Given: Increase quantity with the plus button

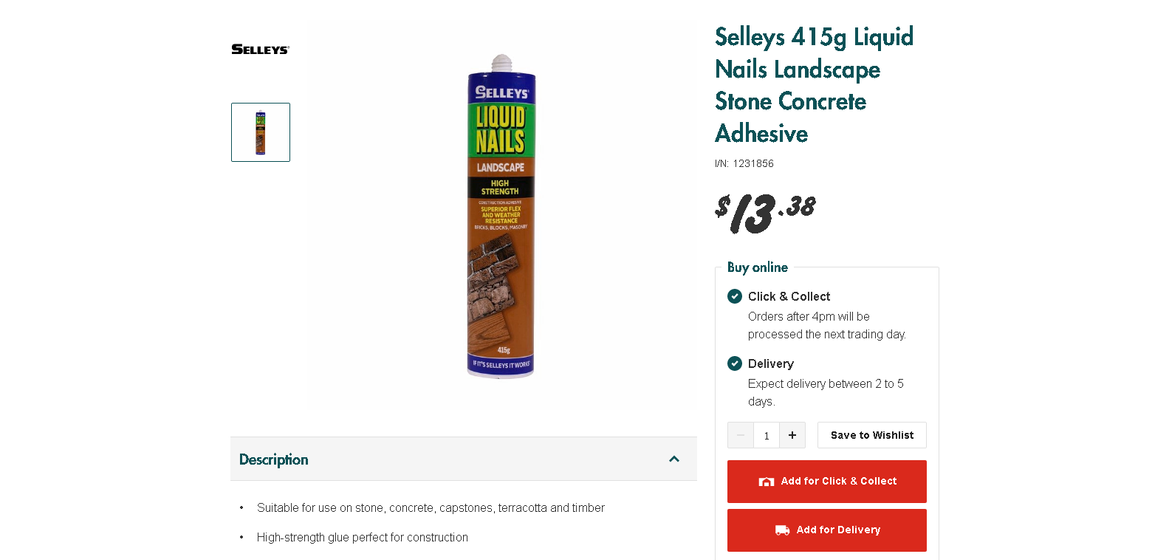Looking at the screenshot, I should 792,435.
